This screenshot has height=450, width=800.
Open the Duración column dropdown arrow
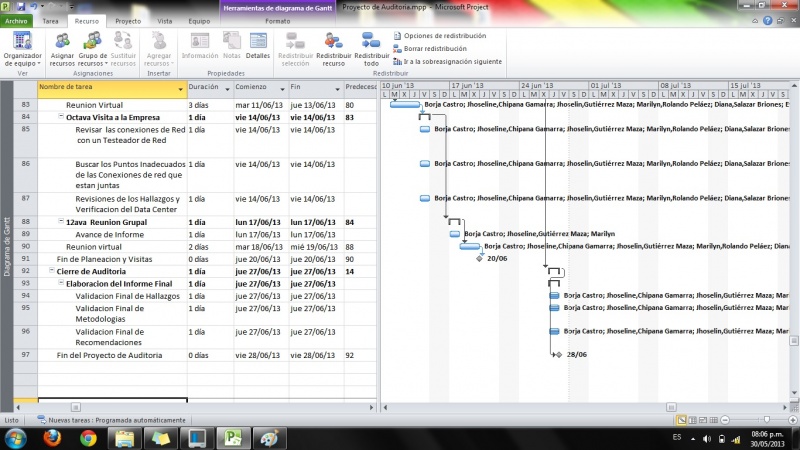click(227, 88)
